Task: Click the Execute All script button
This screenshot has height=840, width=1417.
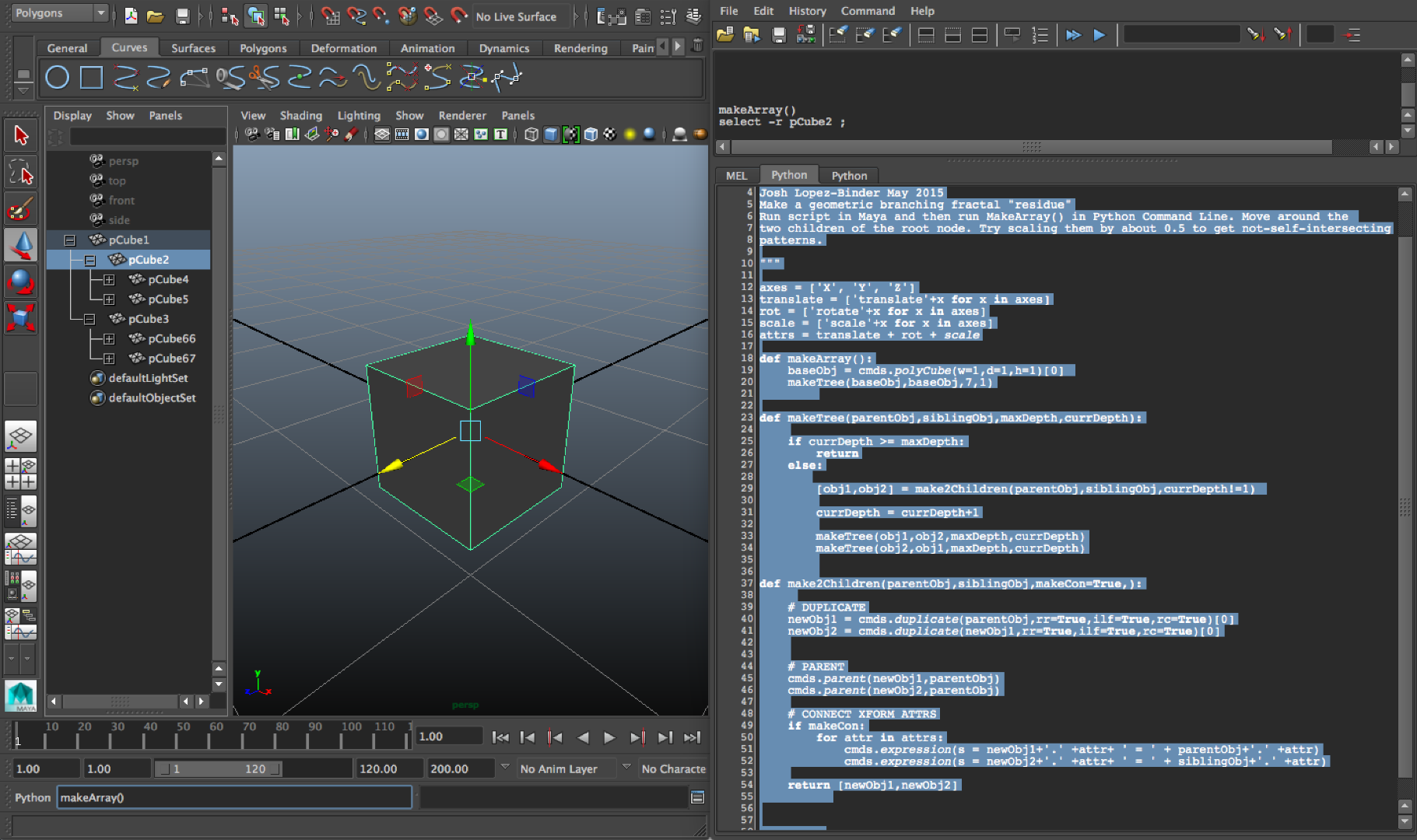Action: pos(1073,35)
